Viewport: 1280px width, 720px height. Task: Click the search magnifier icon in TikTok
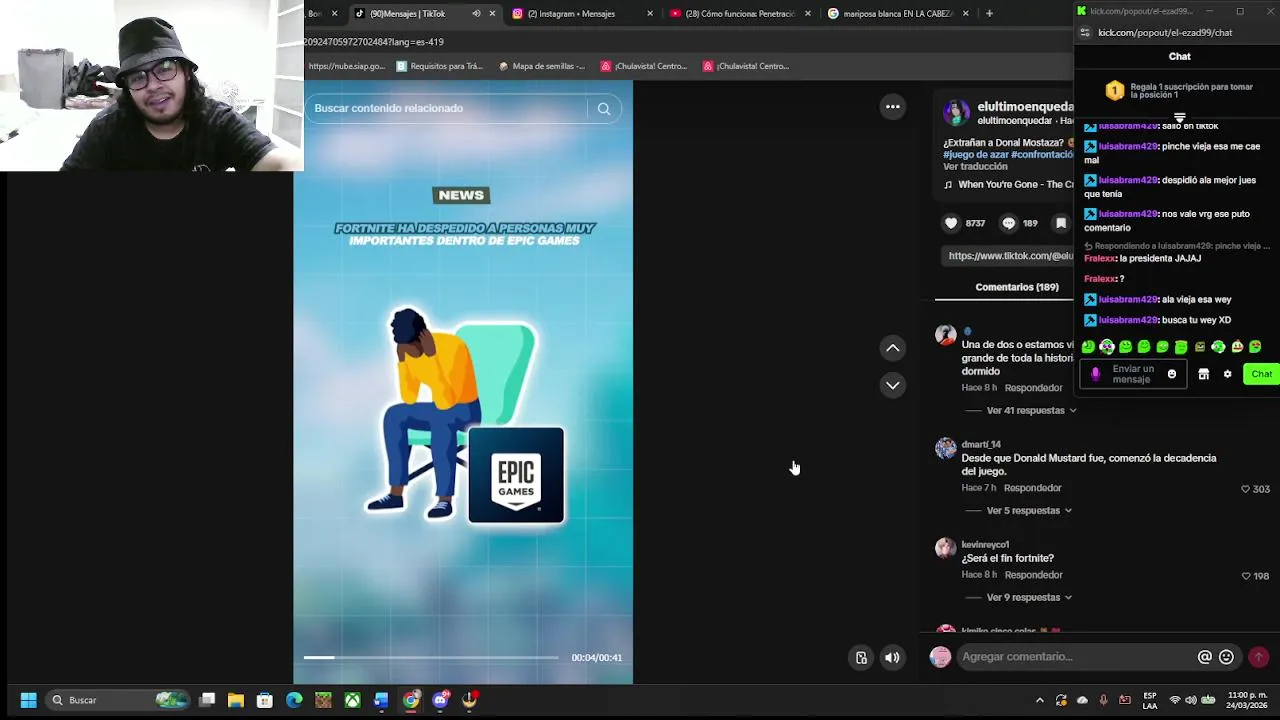coord(604,108)
